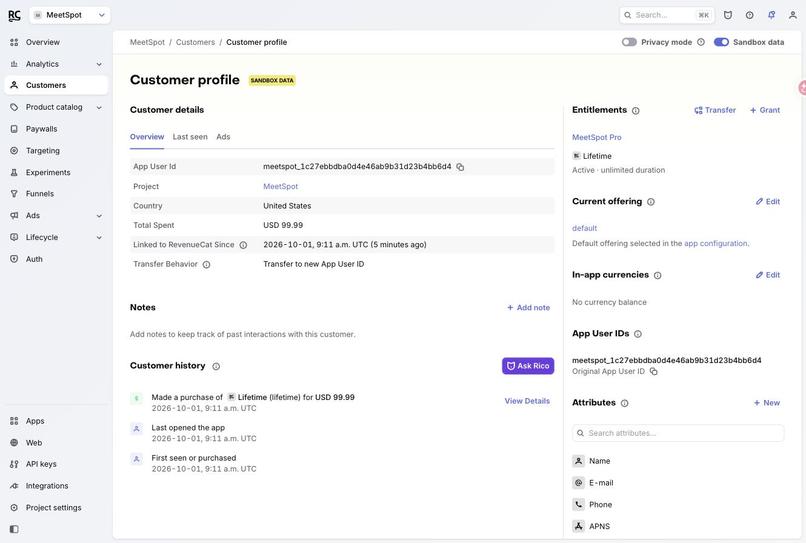Click Current offering info icon
Viewport: 806px width, 543px height.
(651, 202)
